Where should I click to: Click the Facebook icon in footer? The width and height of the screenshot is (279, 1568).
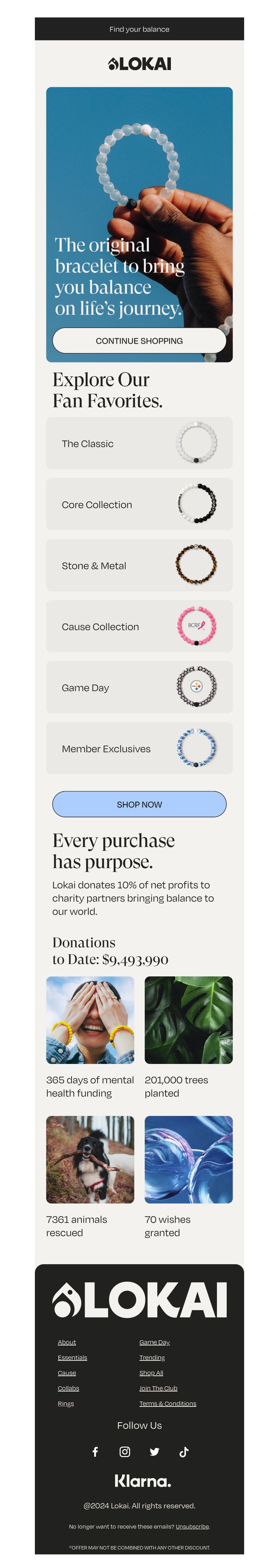tap(95, 1452)
